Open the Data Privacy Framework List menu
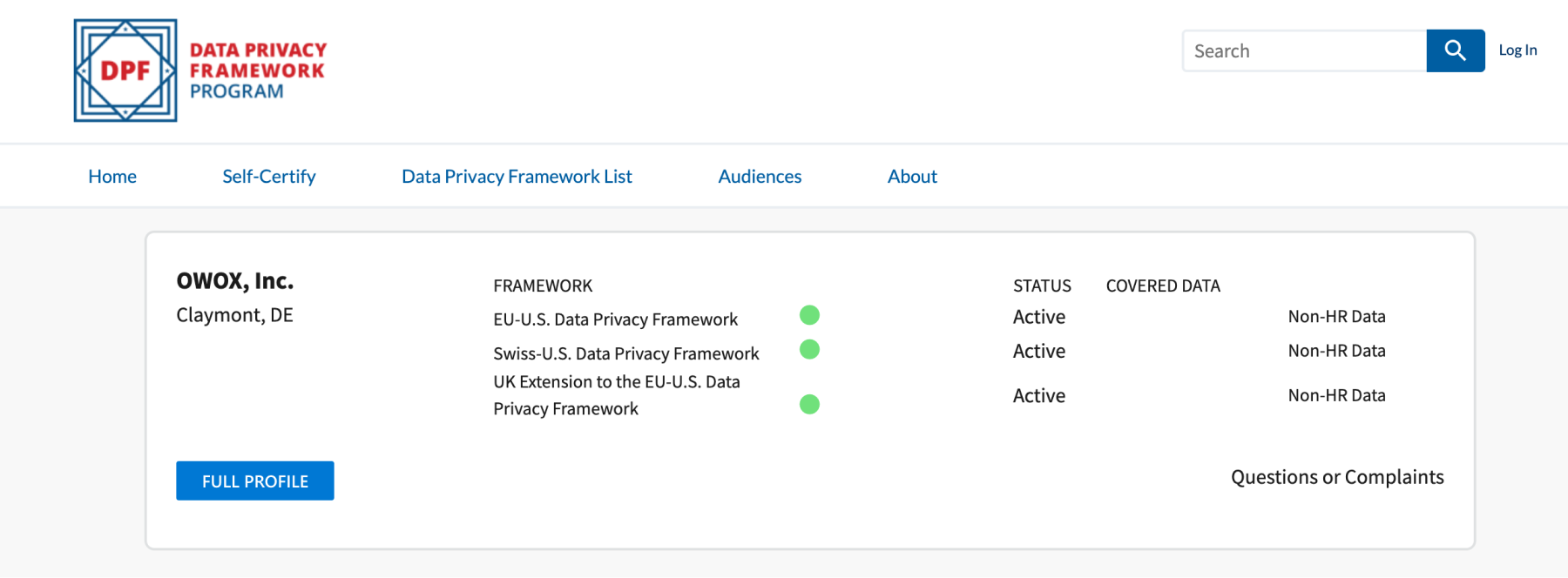Viewport: 1568px width, 578px height. (517, 177)
